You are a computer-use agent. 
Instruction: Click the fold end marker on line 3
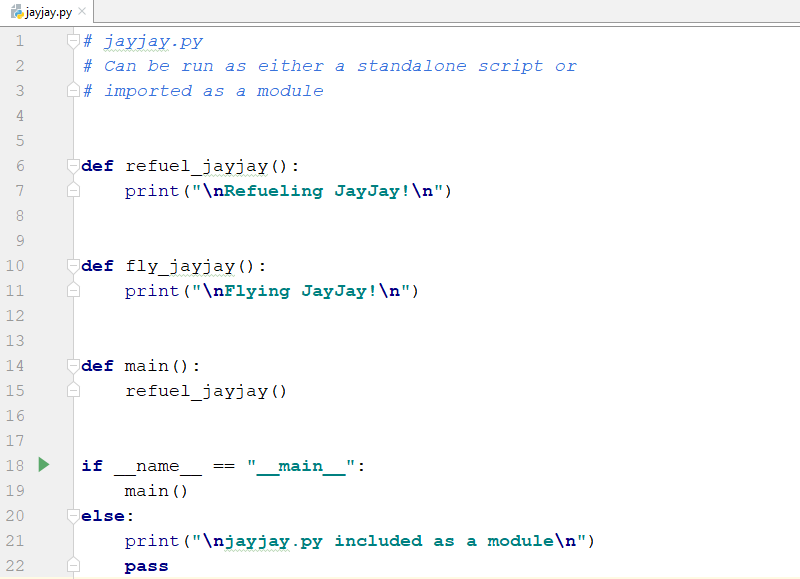(x=73, y=91)
